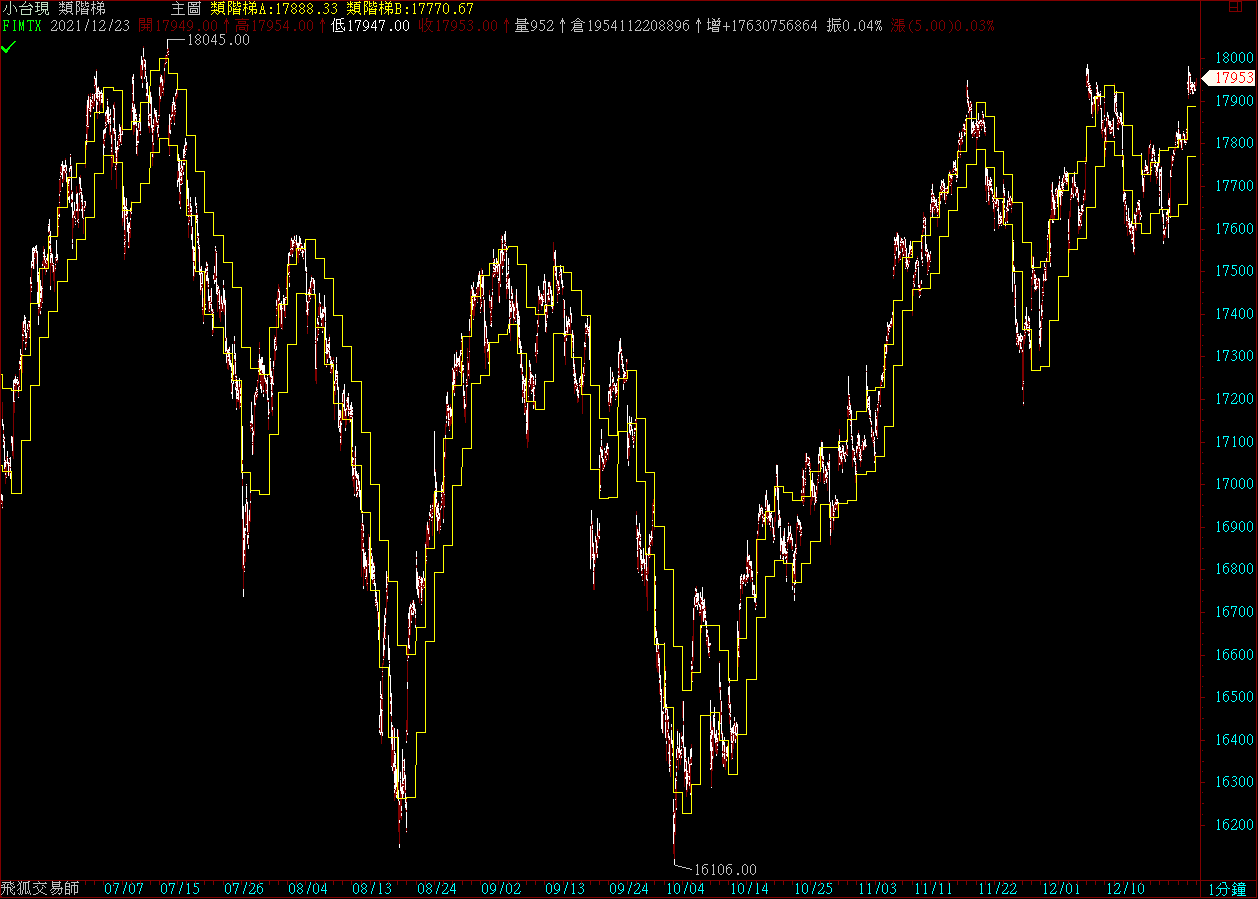Click the 17800 price axis label
The image size is (1258, 899).
(1234, 143)
